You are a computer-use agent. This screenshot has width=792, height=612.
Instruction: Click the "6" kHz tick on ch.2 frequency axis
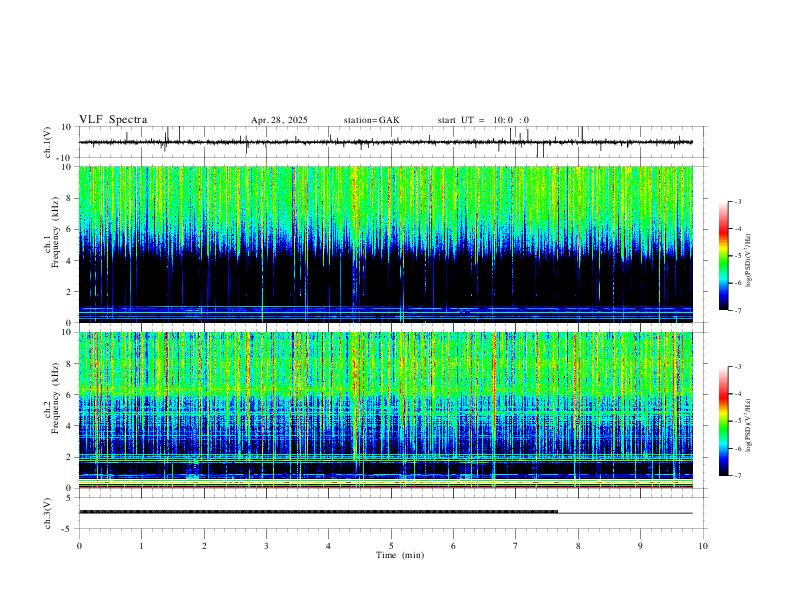click(x=70, y=395)
